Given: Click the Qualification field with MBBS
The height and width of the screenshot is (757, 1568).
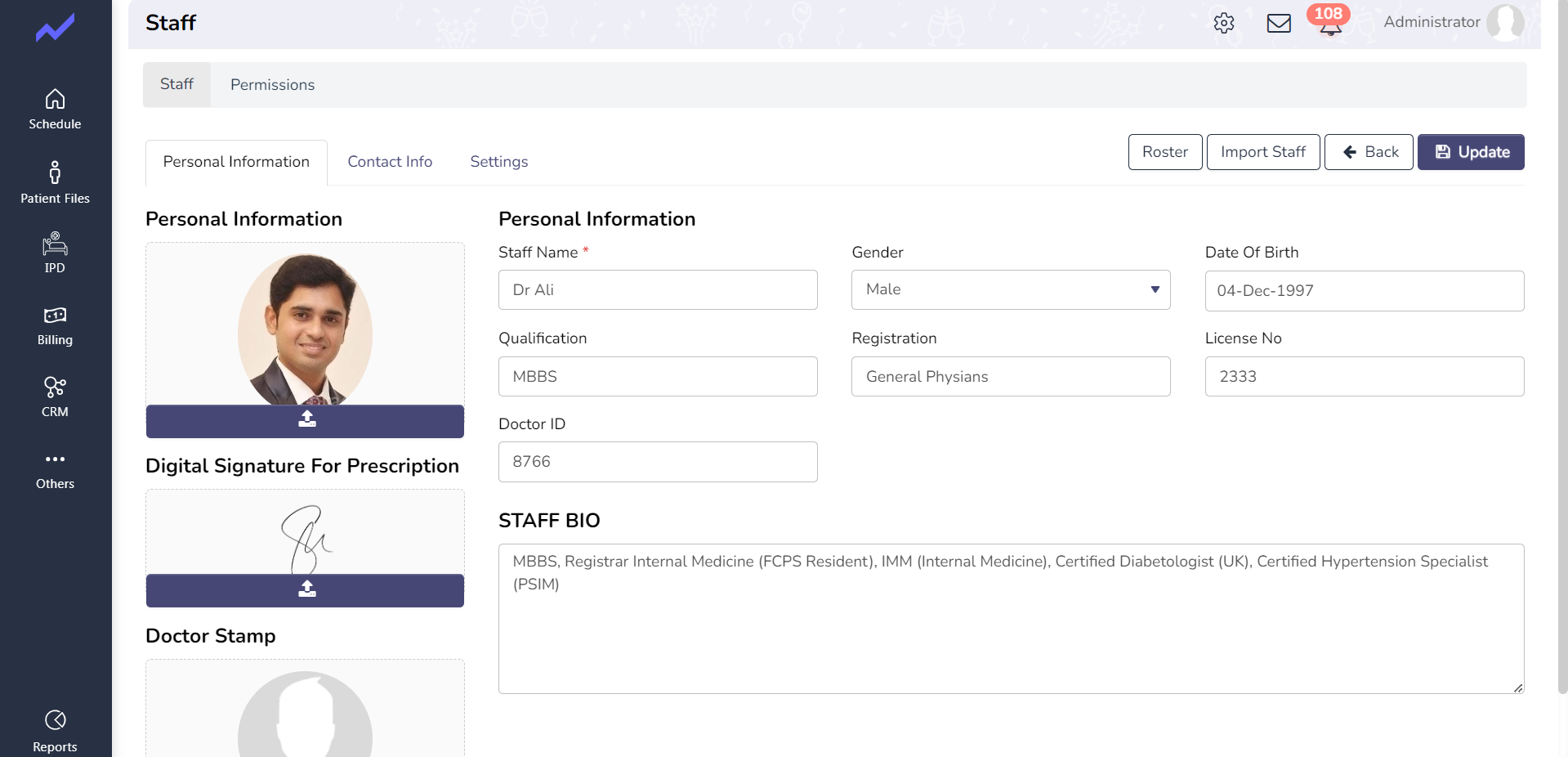Looking at the screenshot, I should (658, 376).
